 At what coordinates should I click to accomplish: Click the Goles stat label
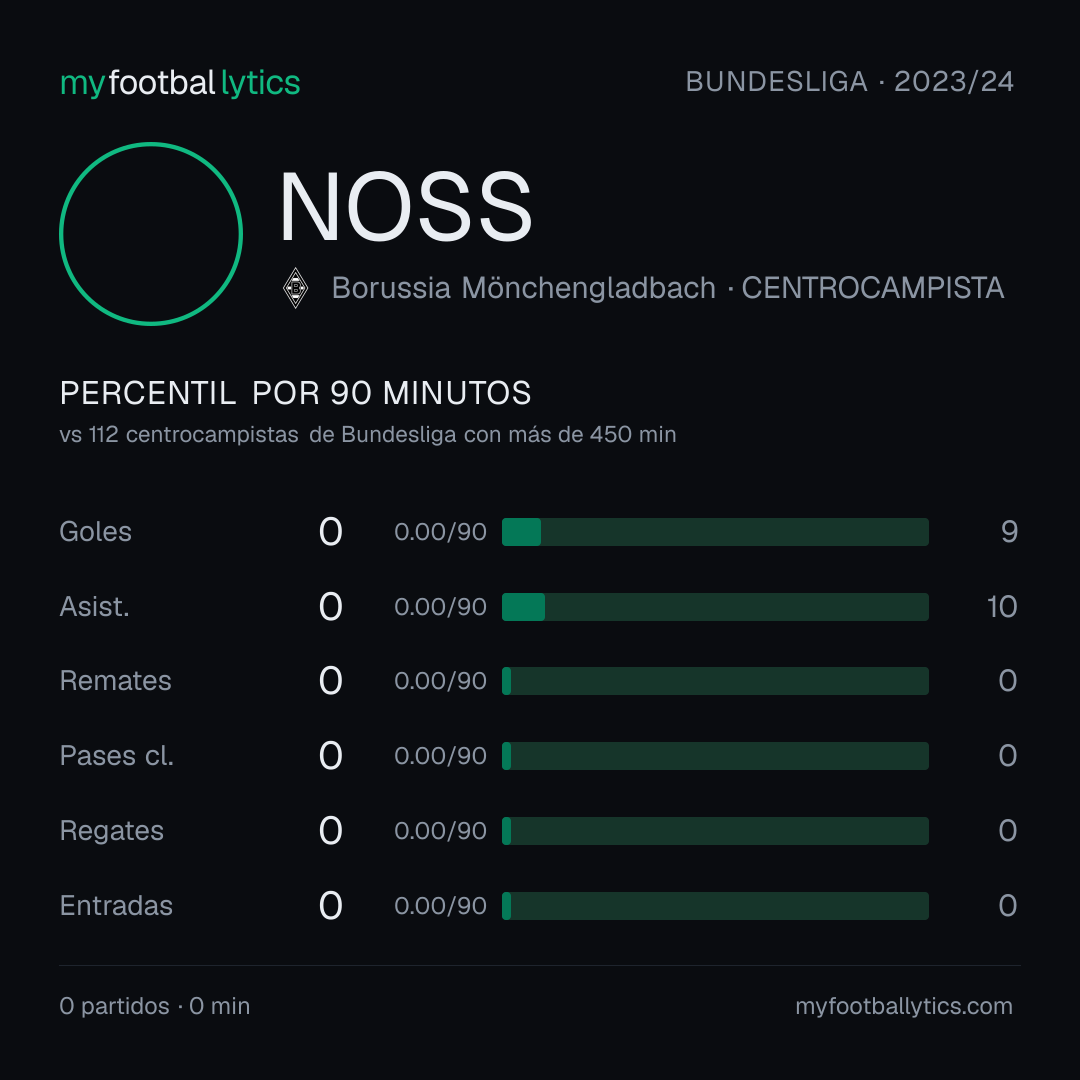[x=96, y=532]
